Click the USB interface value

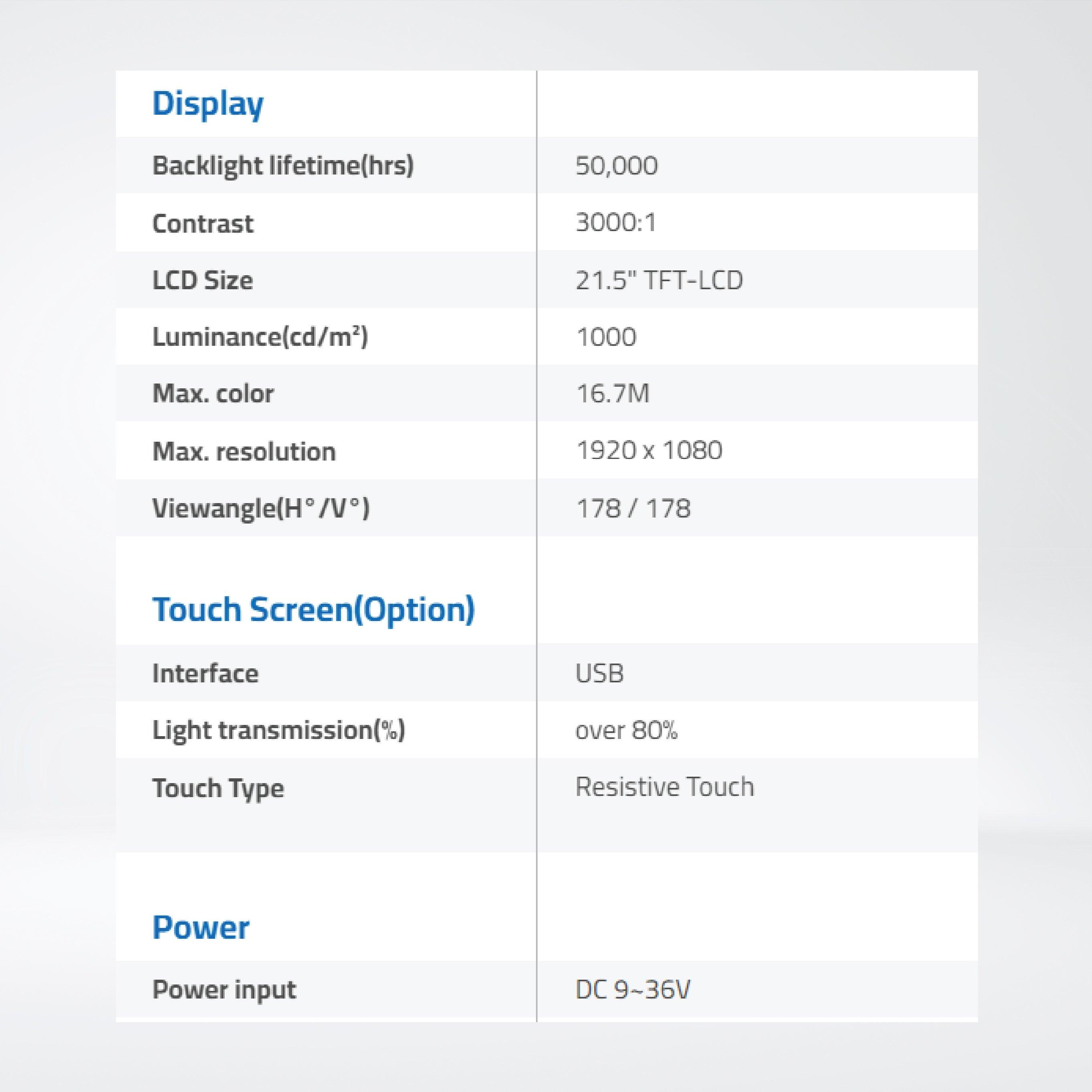(599, 673)
